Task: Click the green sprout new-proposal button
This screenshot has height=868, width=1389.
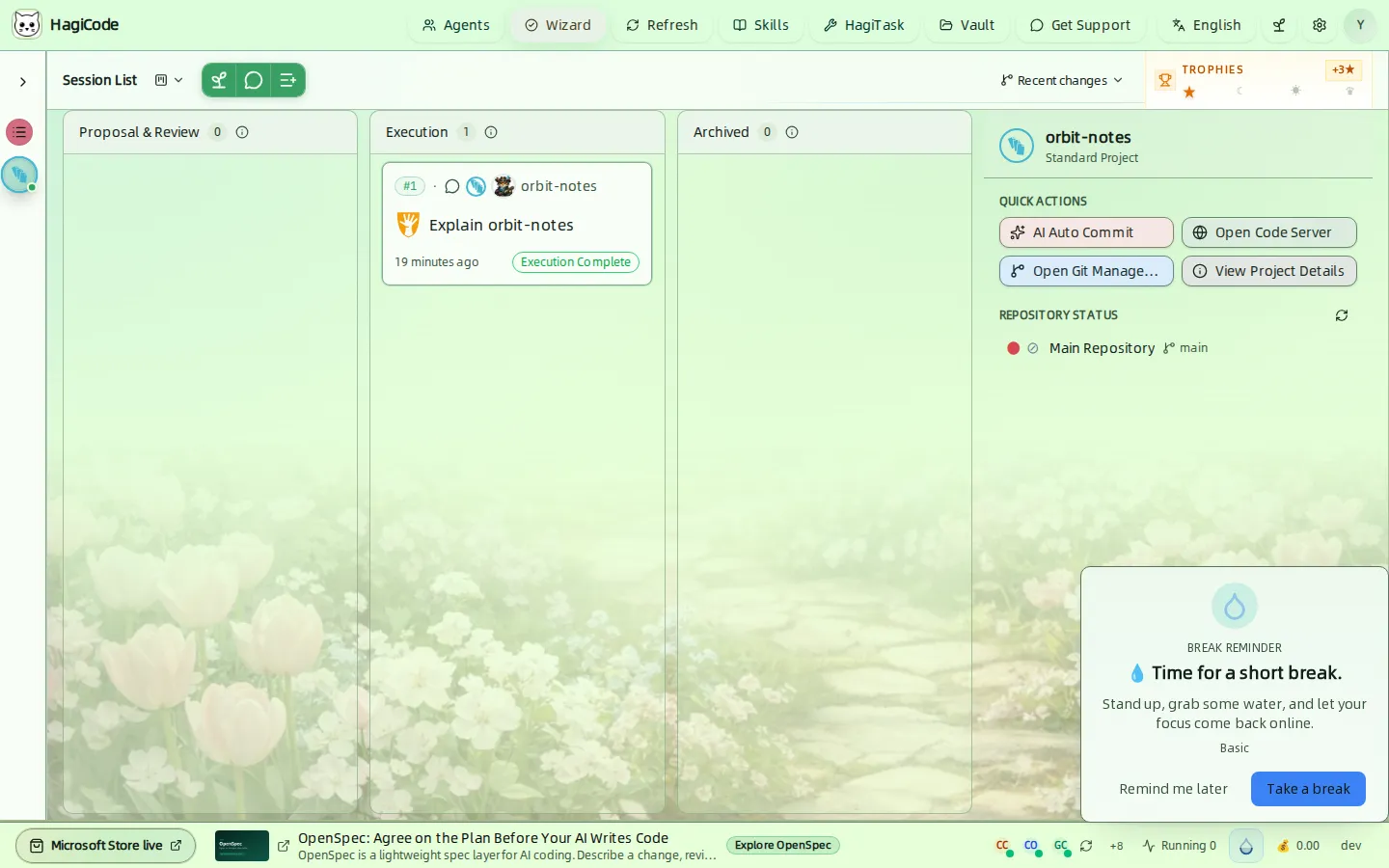Action: [x=219, y=80]
